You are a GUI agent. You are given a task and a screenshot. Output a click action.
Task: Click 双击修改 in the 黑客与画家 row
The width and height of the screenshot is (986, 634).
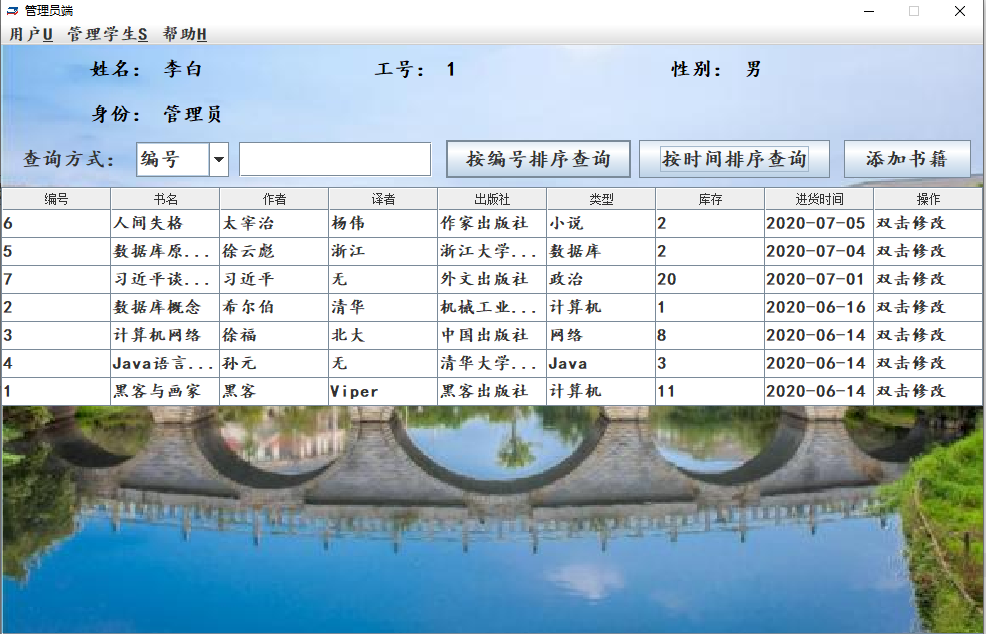point(928,391)
